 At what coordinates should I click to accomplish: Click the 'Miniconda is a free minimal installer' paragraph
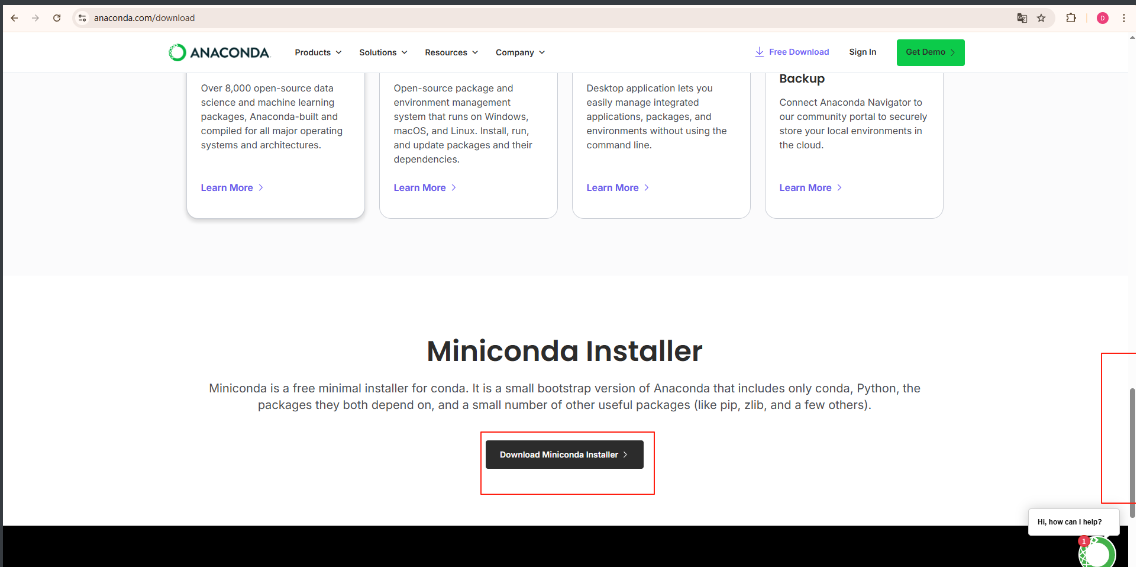(x=564, y=397)
